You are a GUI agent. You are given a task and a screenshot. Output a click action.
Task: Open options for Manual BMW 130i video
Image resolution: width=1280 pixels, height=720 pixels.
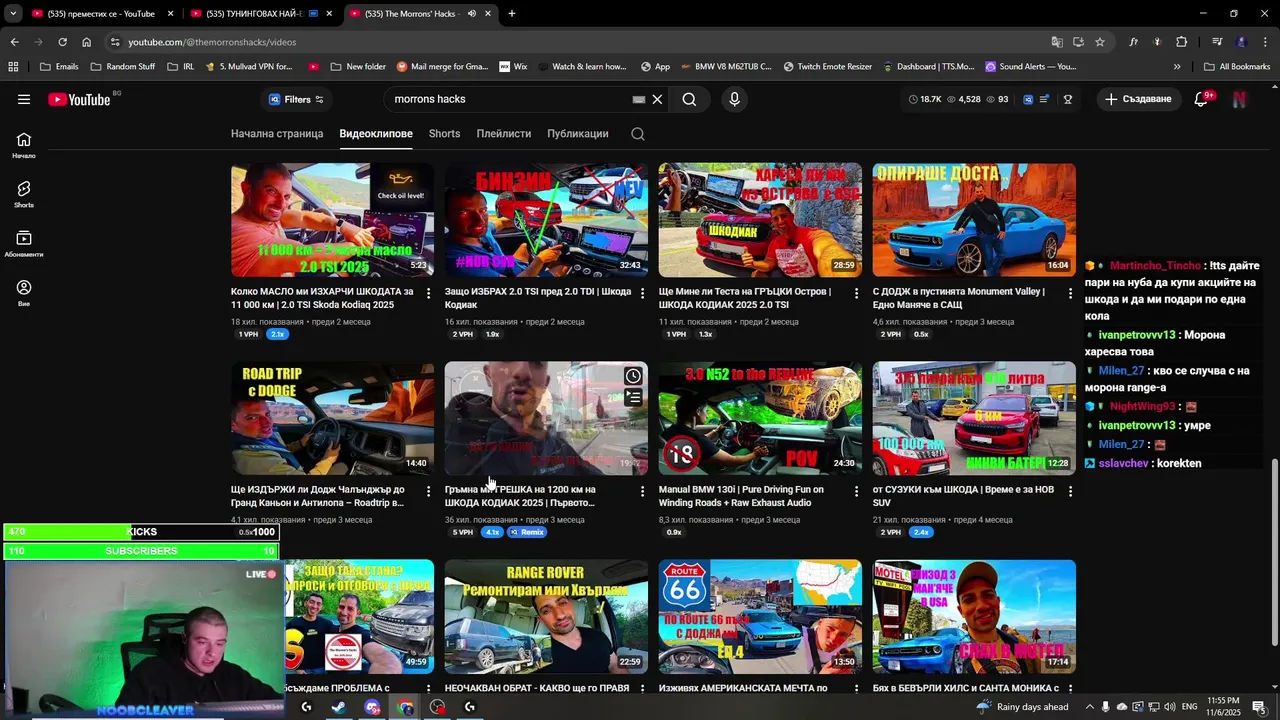click(857, 491)
